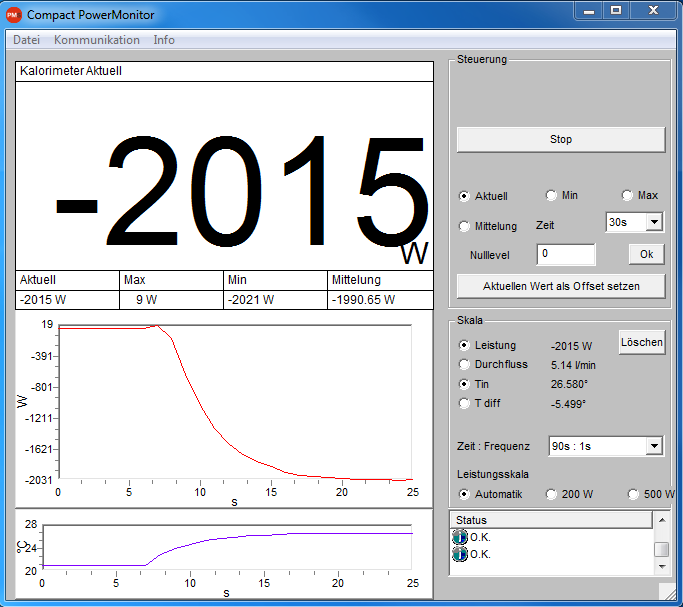This screenshot has width=683, height=607.
Task: Click the Löschen button
Action: 641,342
